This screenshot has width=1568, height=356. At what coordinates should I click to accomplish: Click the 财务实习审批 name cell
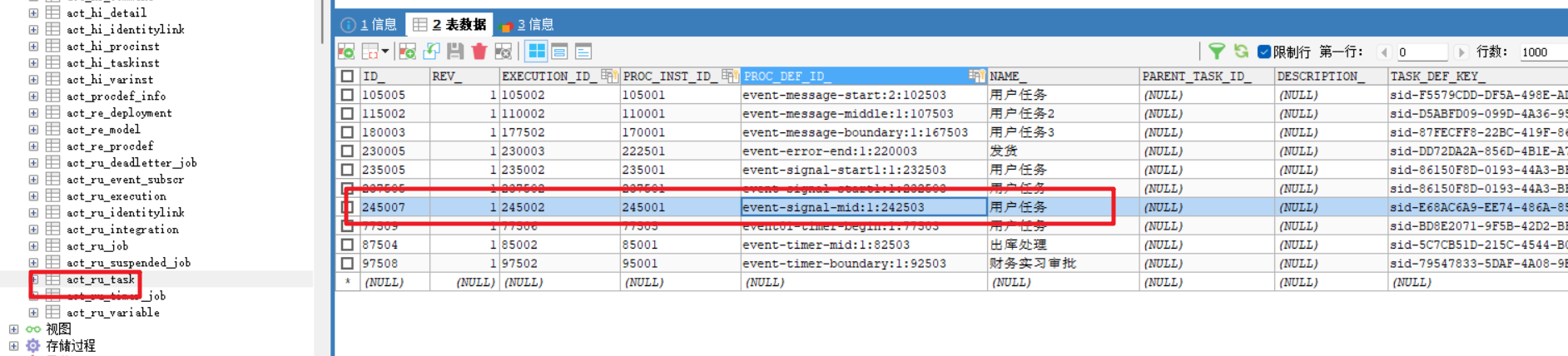(x=1063, y=263)
